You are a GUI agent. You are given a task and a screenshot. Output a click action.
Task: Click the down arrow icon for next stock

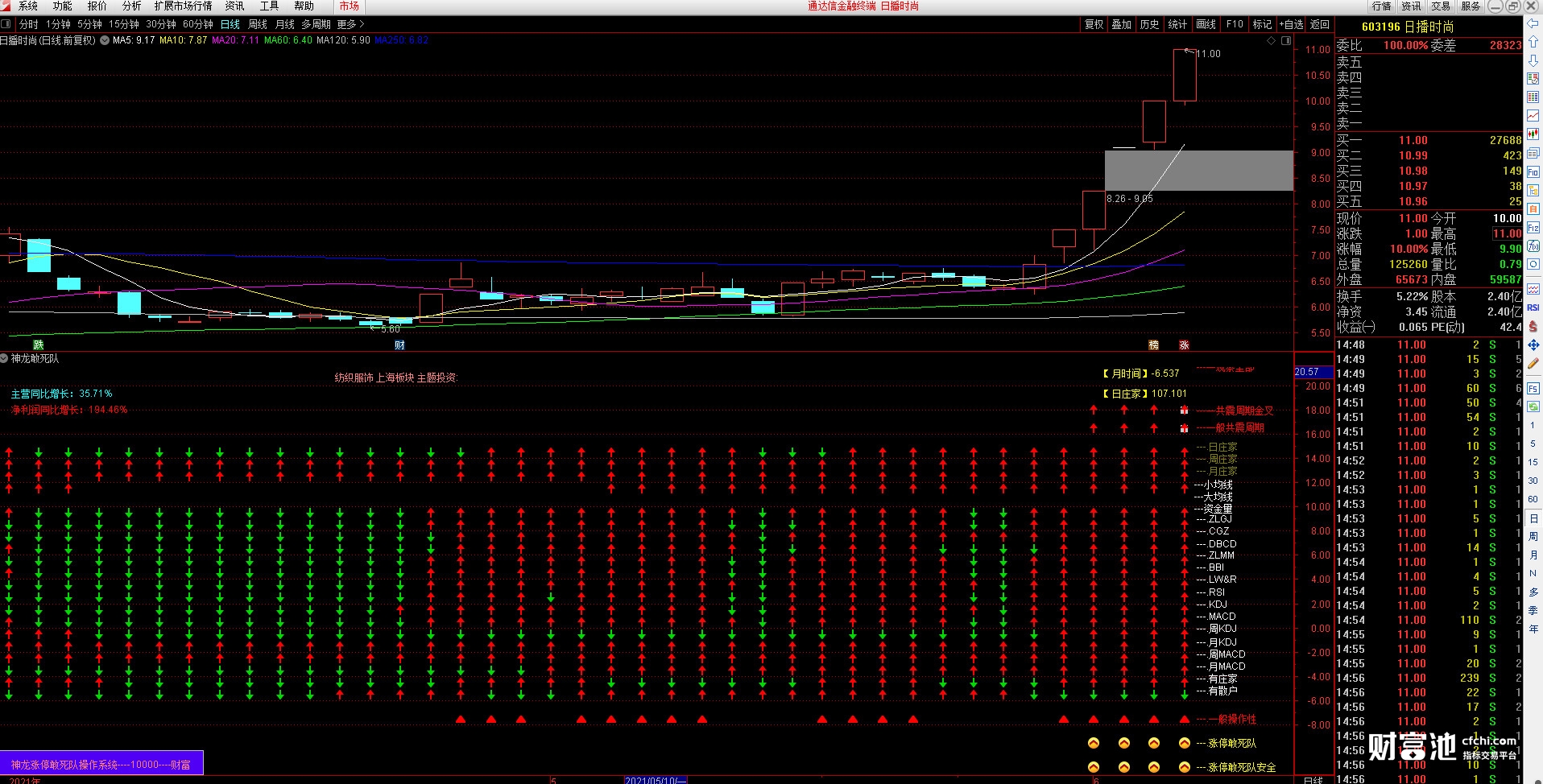pos(1533,61)
